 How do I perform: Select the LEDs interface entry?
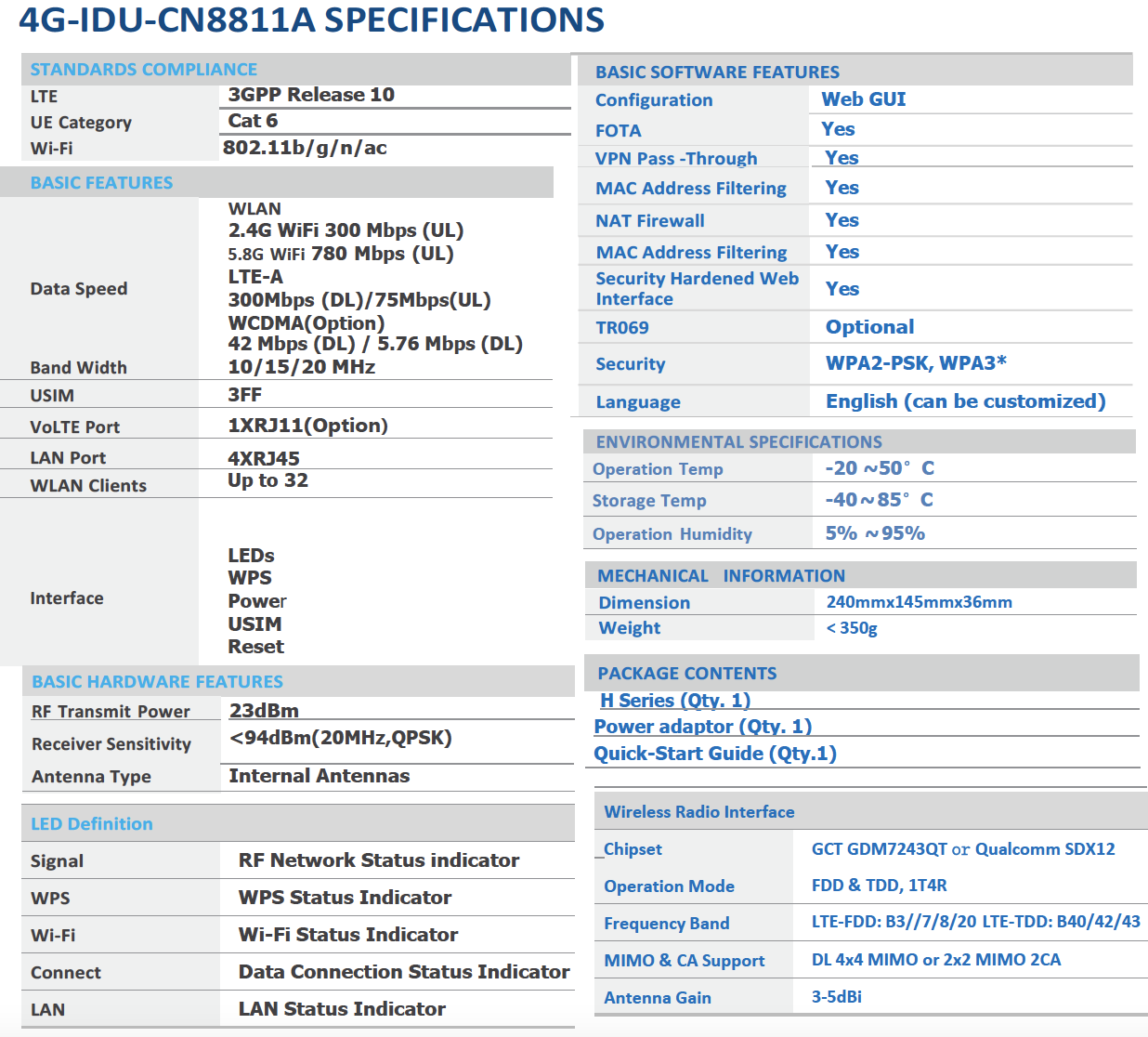point(252,556)
